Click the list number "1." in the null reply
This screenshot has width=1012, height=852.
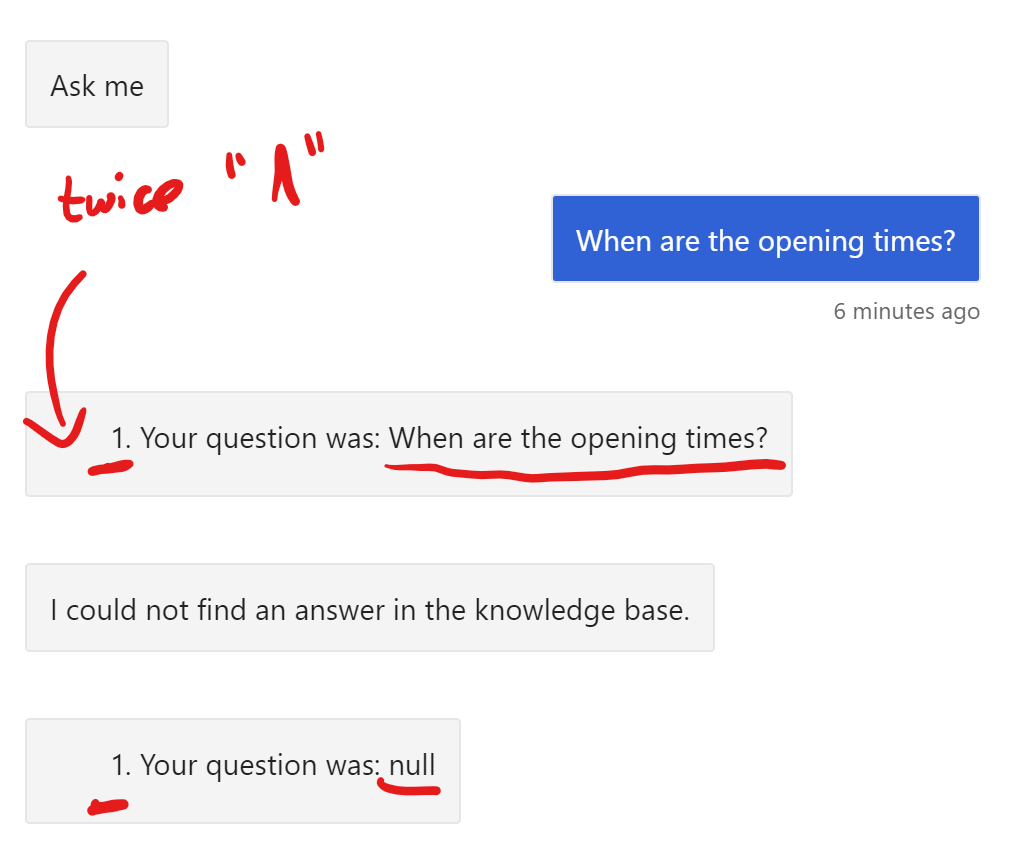click(121, 766)
